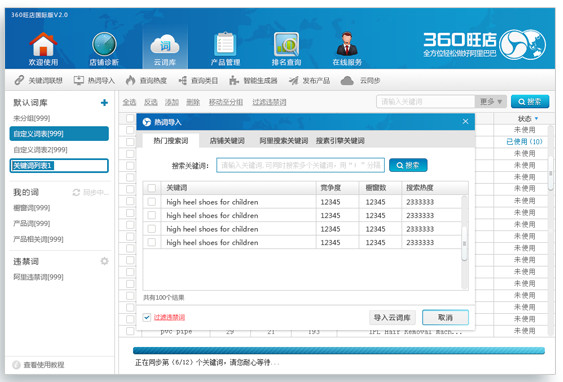
Task: Open the 在线服务 agent icon
Action: click(347, 45)
